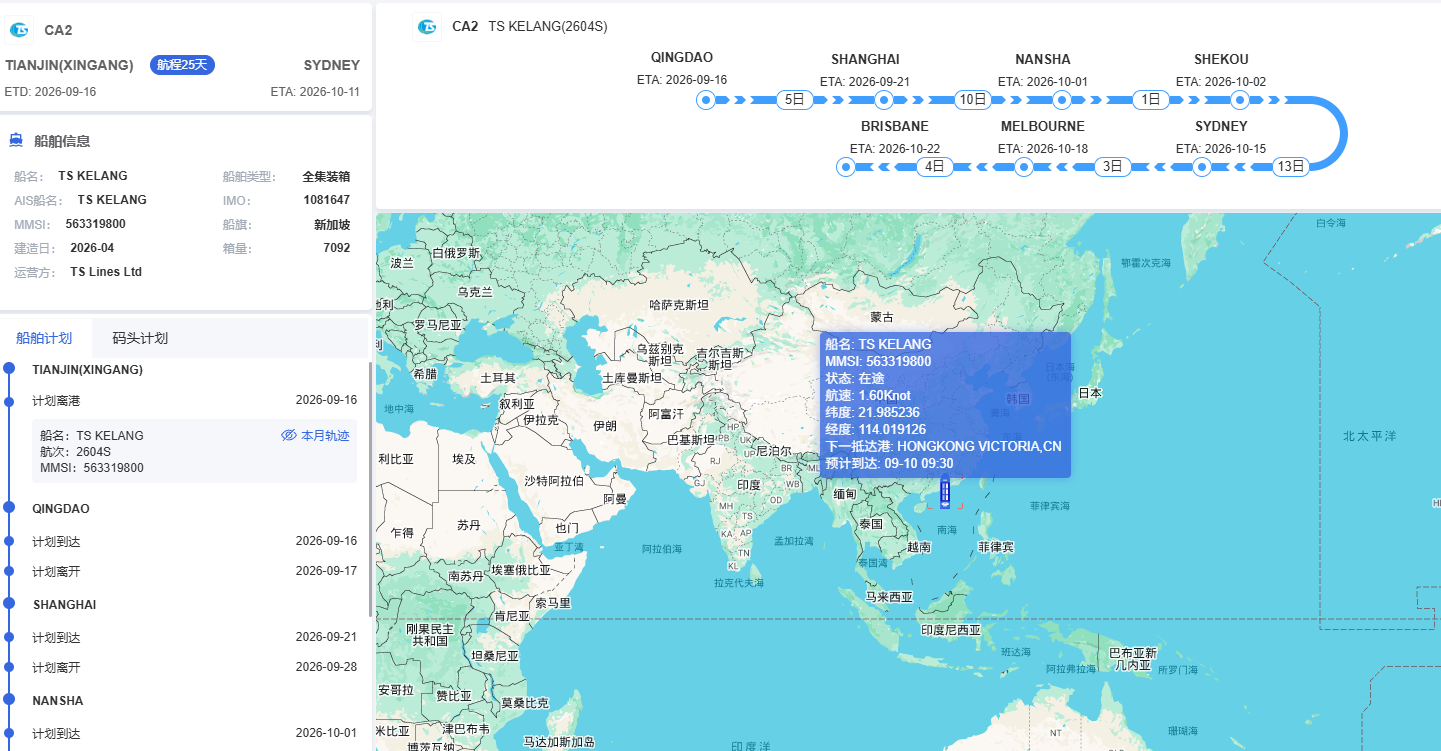Click the 13日 transit badge on the route curve
The height and width of the screenshot is (751, 1441).
pyautogui.click(x=1291, y=167)
